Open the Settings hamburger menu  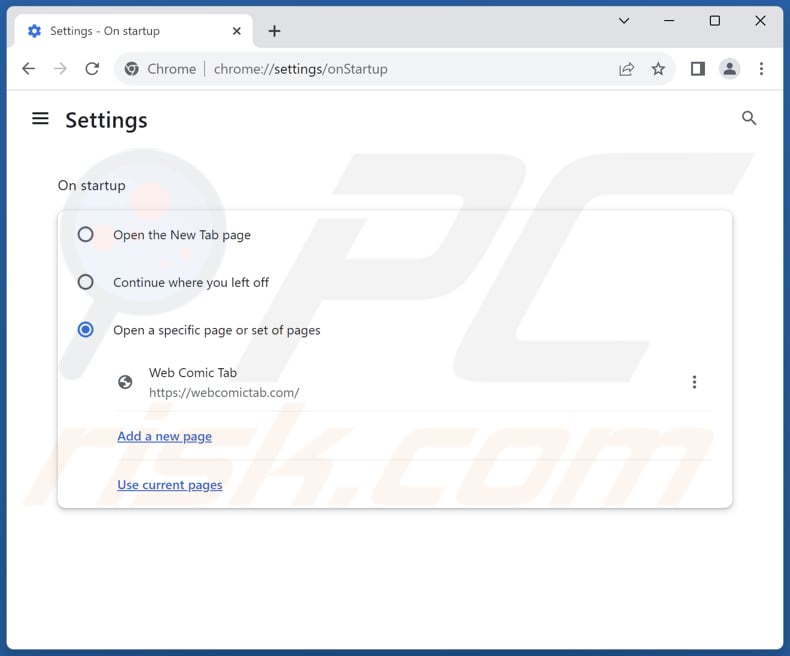[40, 119]
